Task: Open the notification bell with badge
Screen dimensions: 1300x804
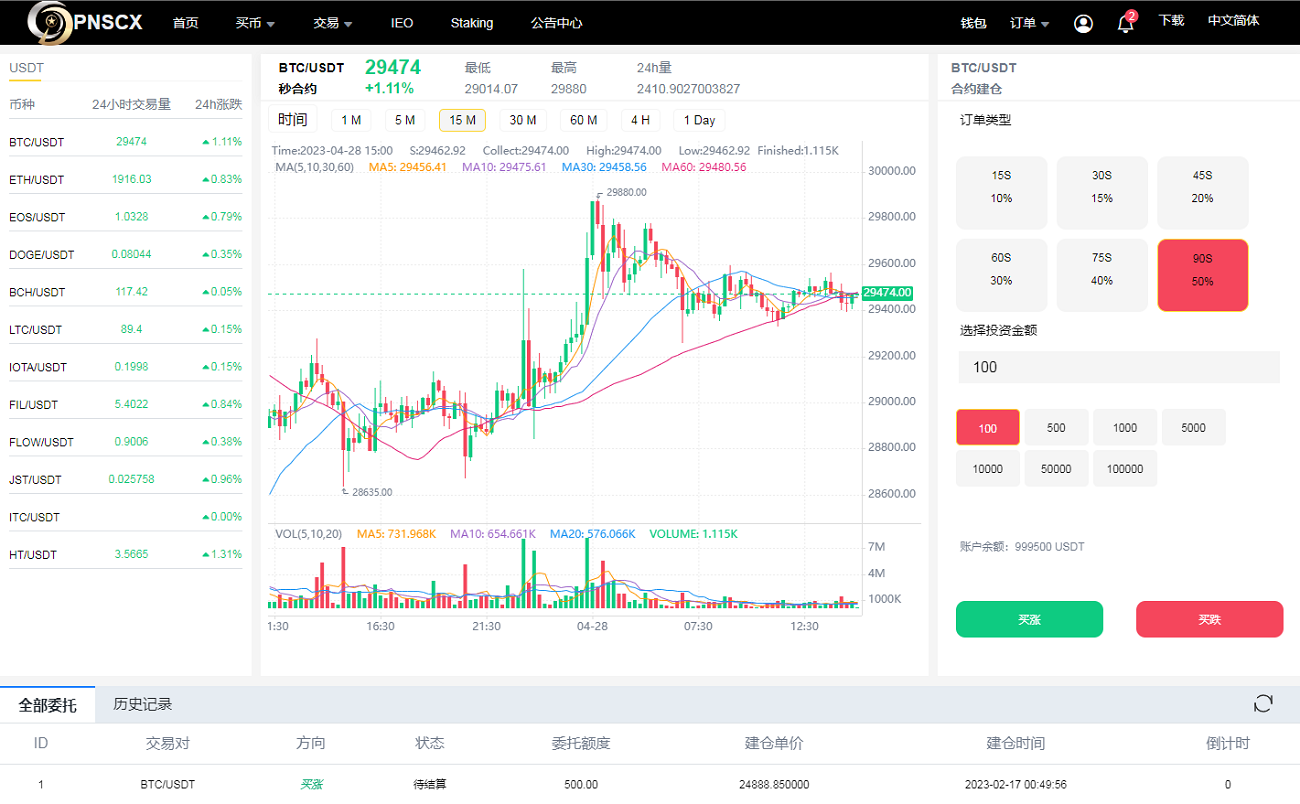Action: [1124, 22]
